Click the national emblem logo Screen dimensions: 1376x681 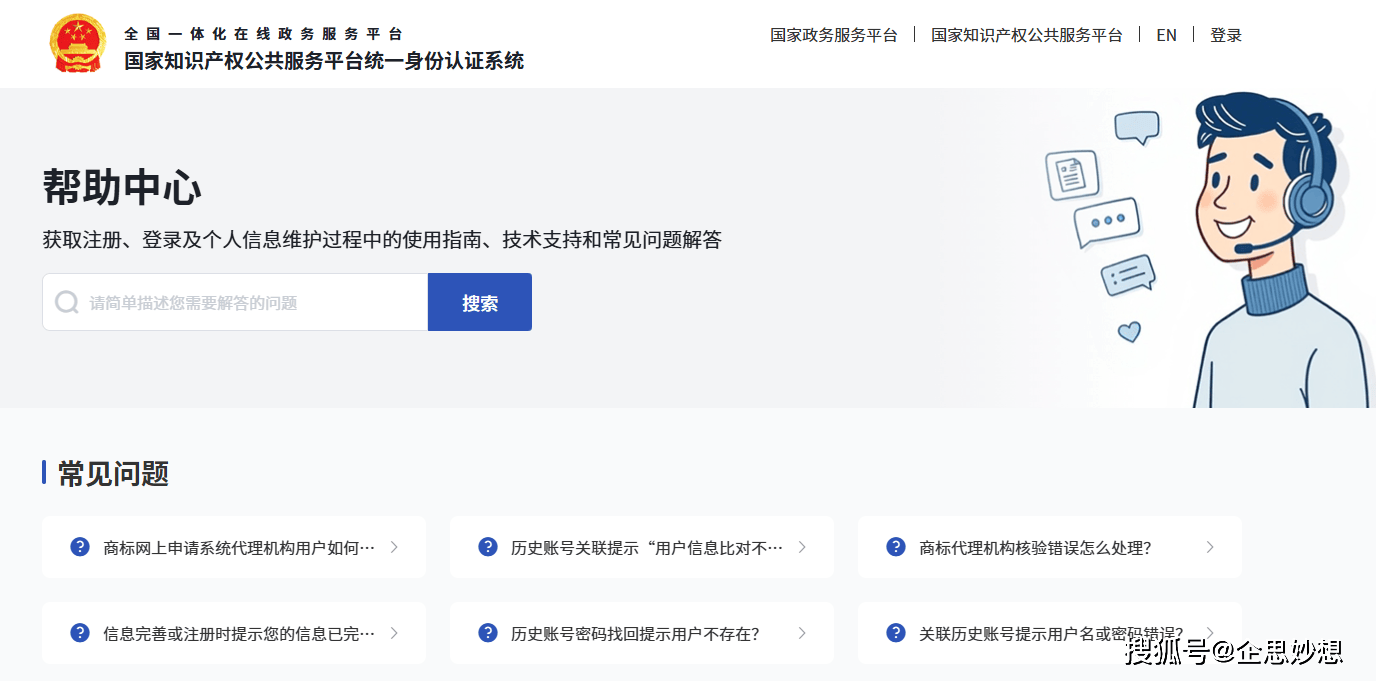point(77,44)
